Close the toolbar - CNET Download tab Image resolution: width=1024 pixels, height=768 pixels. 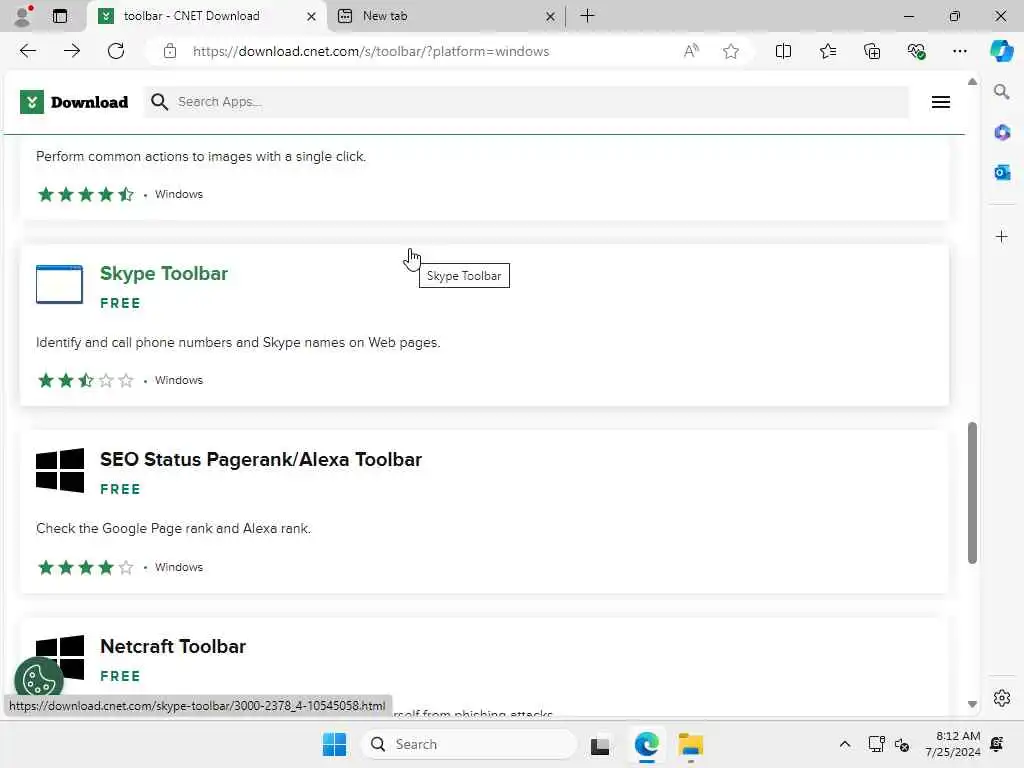point(312,16)
